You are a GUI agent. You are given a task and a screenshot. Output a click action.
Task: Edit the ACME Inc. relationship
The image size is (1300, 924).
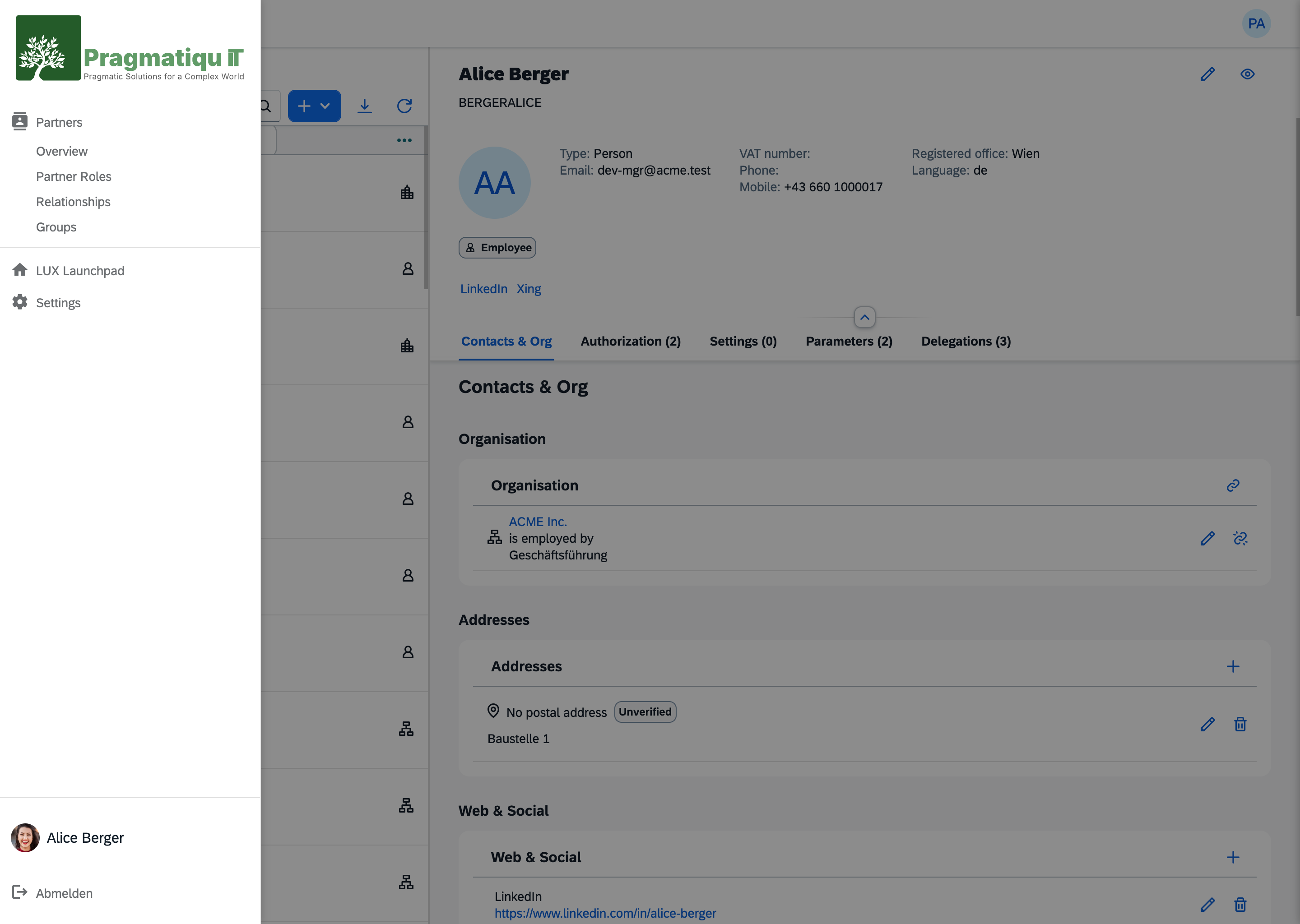pyautogui.click(x=1207, y=538)
